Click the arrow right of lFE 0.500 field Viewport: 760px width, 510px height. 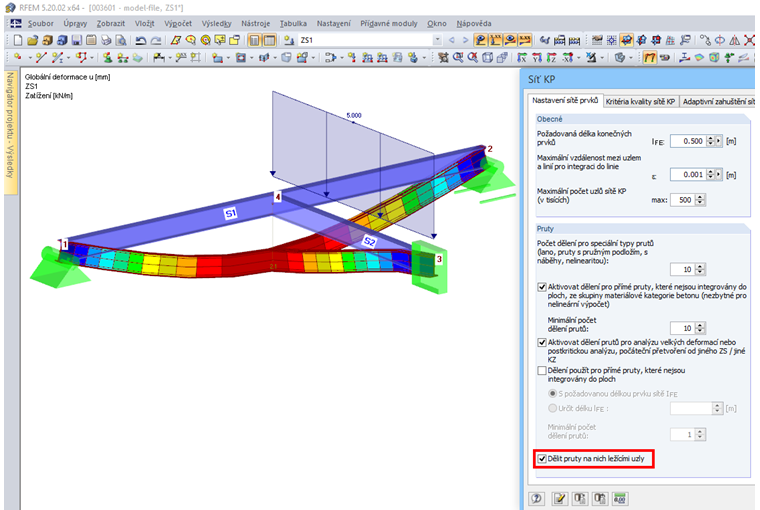(x=718, y=141)
